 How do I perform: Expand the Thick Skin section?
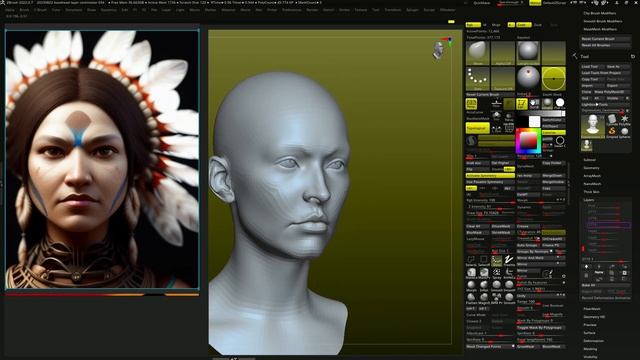pos(591,192)
